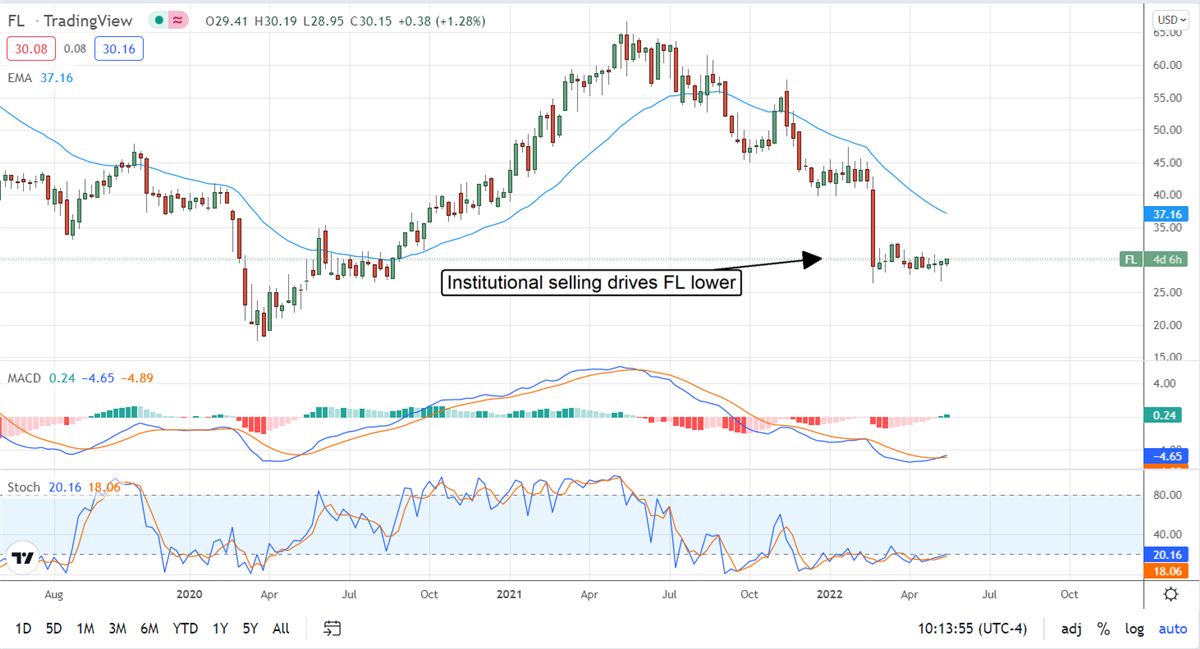
Task: Click the blue 37.16 EMA axis label
Action: pos(1166,214)
